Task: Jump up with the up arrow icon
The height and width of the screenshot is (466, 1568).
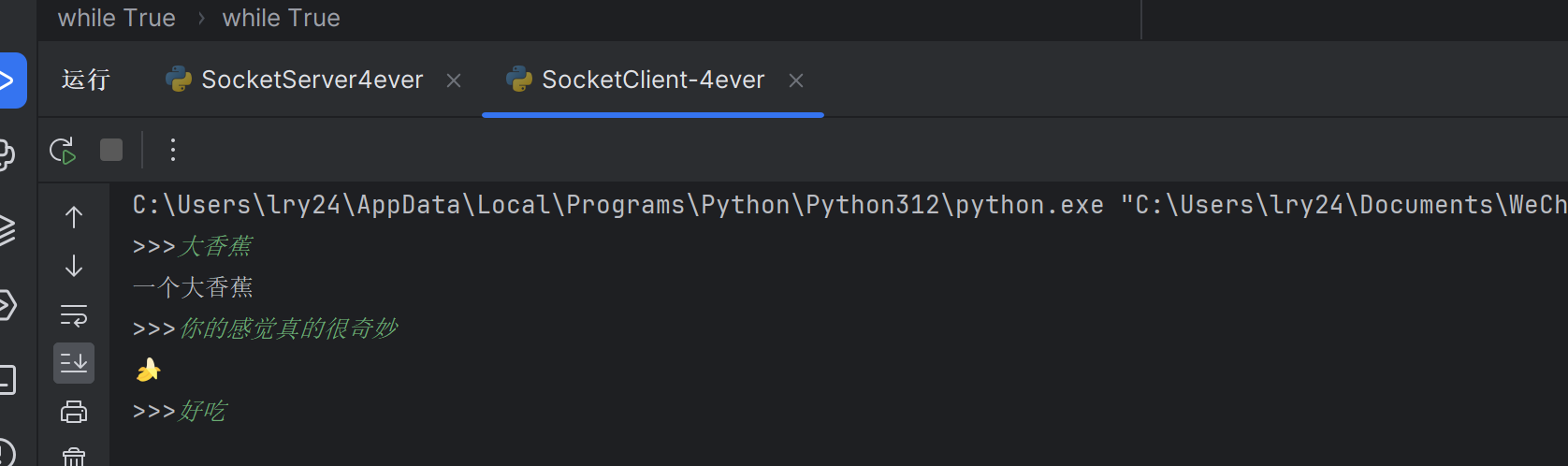Action: (x=74, y=217)
